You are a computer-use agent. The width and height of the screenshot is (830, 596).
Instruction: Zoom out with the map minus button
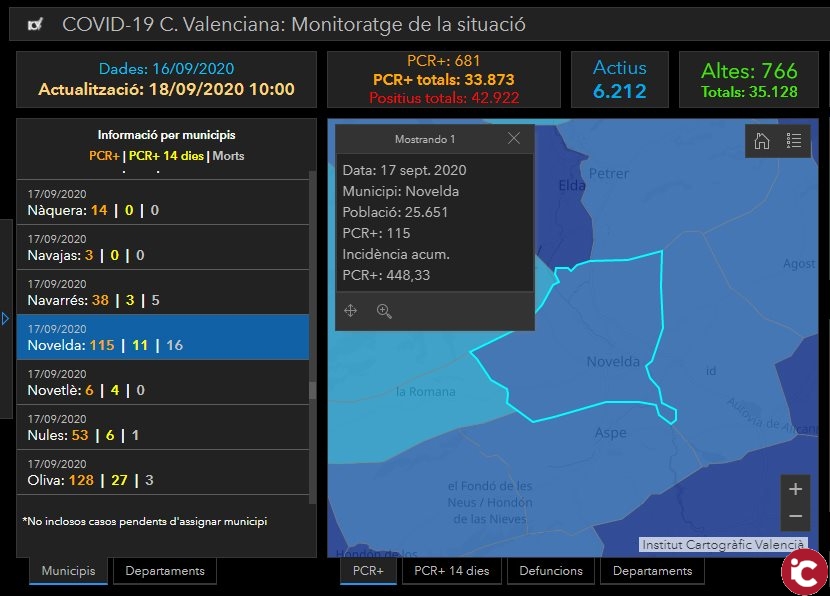click(795, 516)
